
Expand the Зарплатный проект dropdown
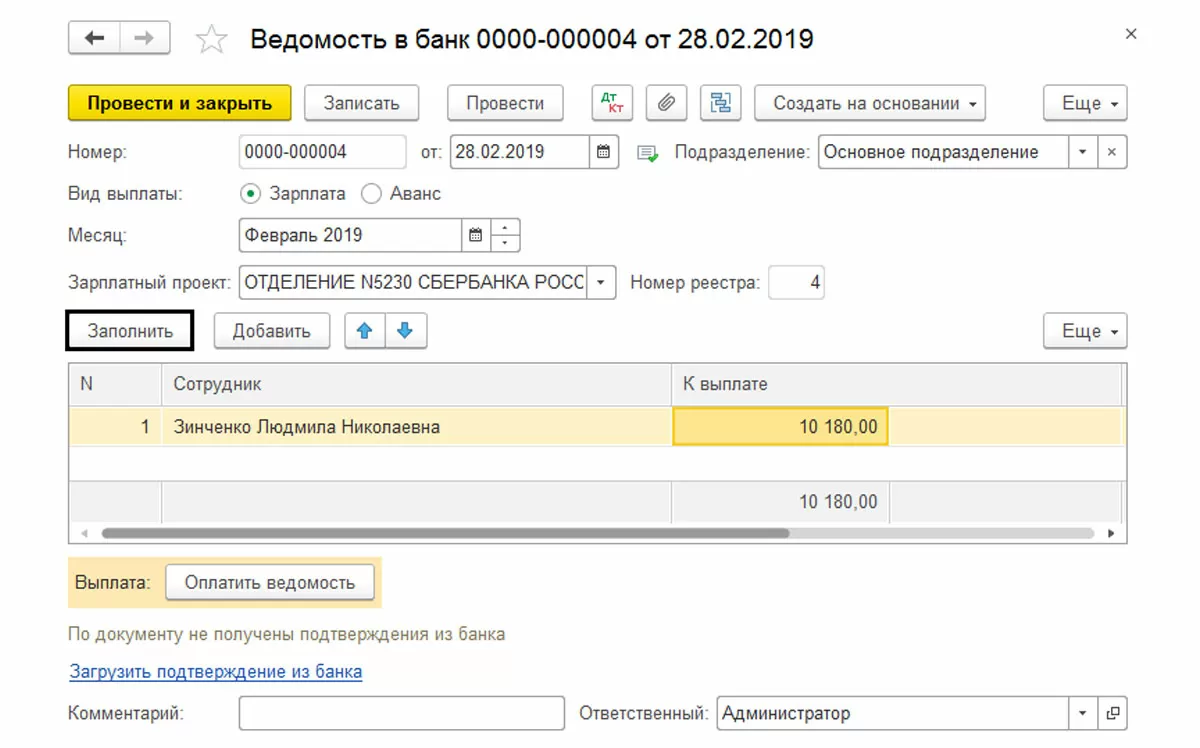pos(600,283)
